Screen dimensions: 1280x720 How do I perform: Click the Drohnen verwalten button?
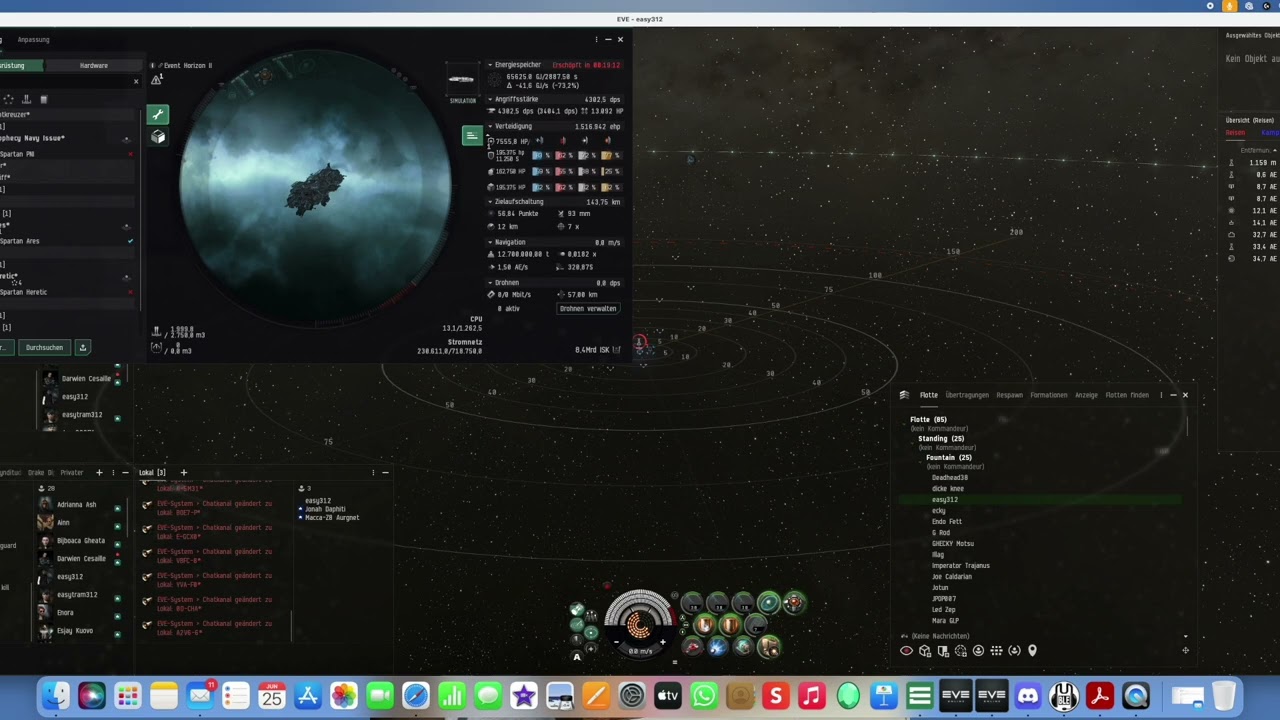[588, 308]
